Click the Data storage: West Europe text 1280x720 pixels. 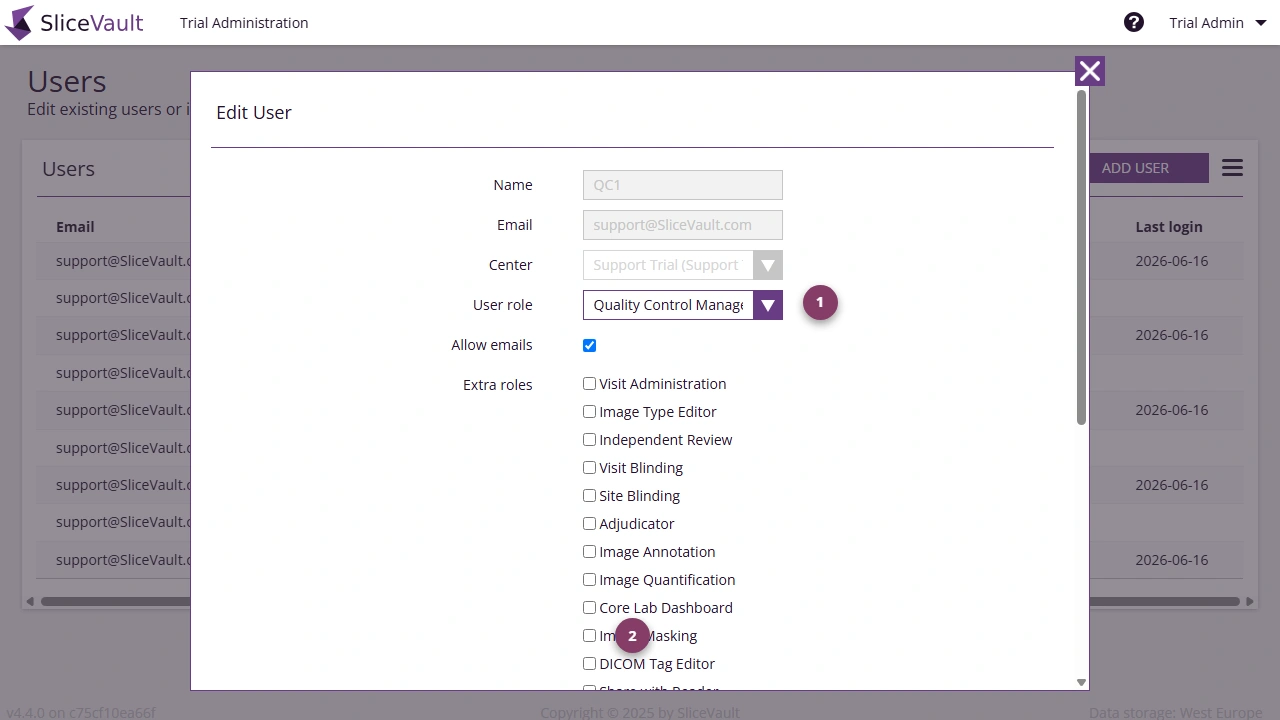(x=1175, y=712)
